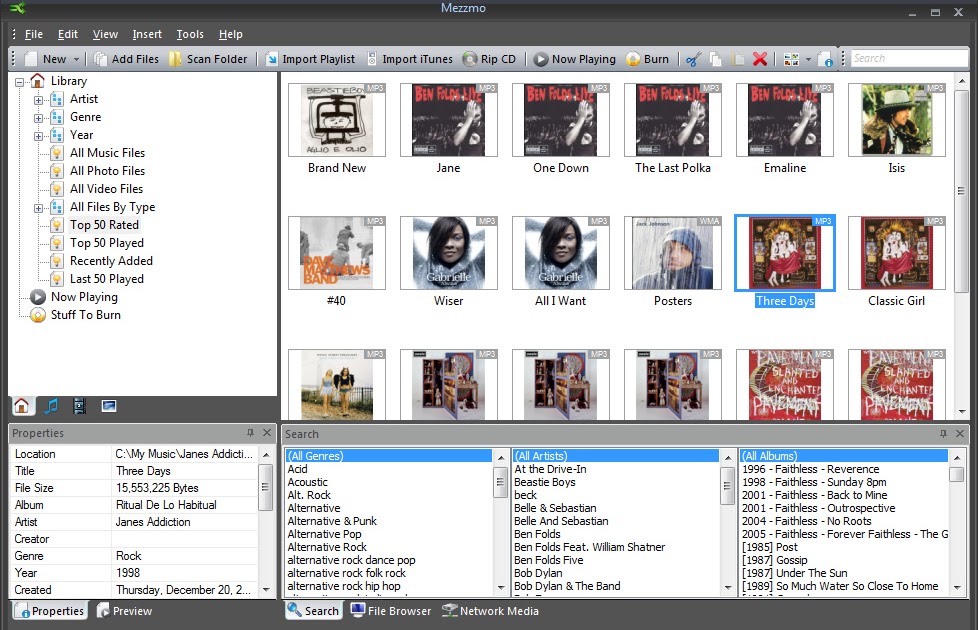The width and height of the screenshot is (978, 630).
Task: Open the Tools menu
Action: point(189,33)
